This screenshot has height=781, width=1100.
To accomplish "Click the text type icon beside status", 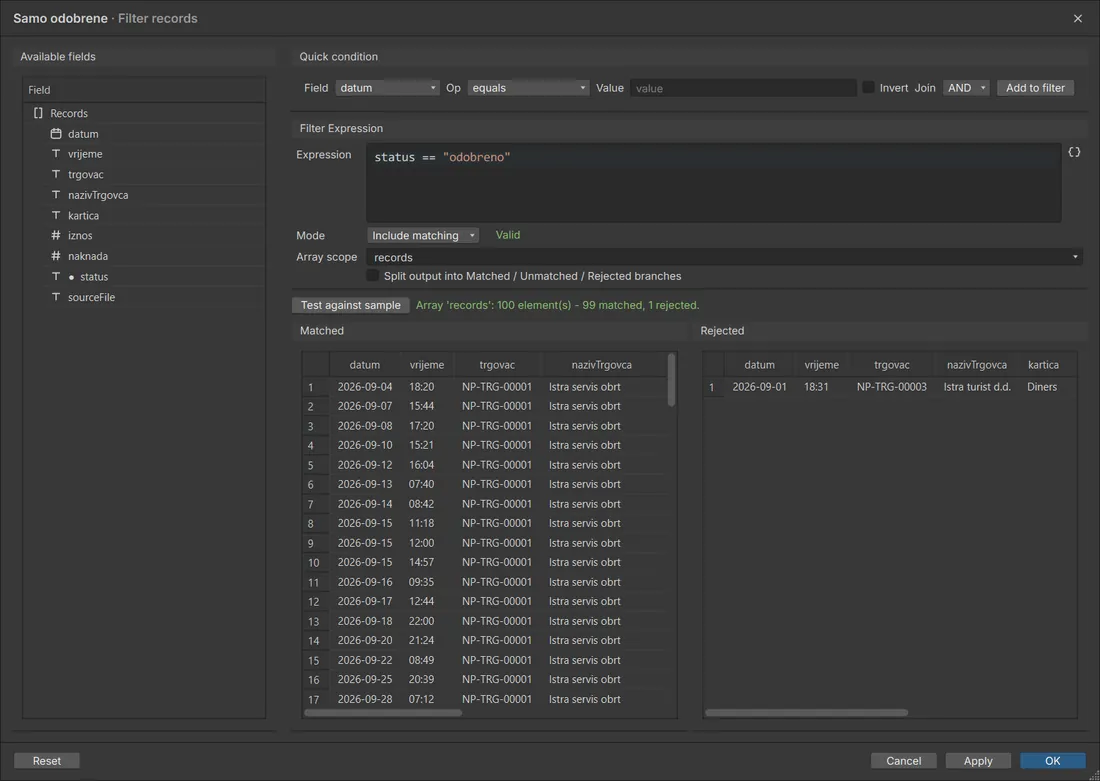I will click(56, 276).
